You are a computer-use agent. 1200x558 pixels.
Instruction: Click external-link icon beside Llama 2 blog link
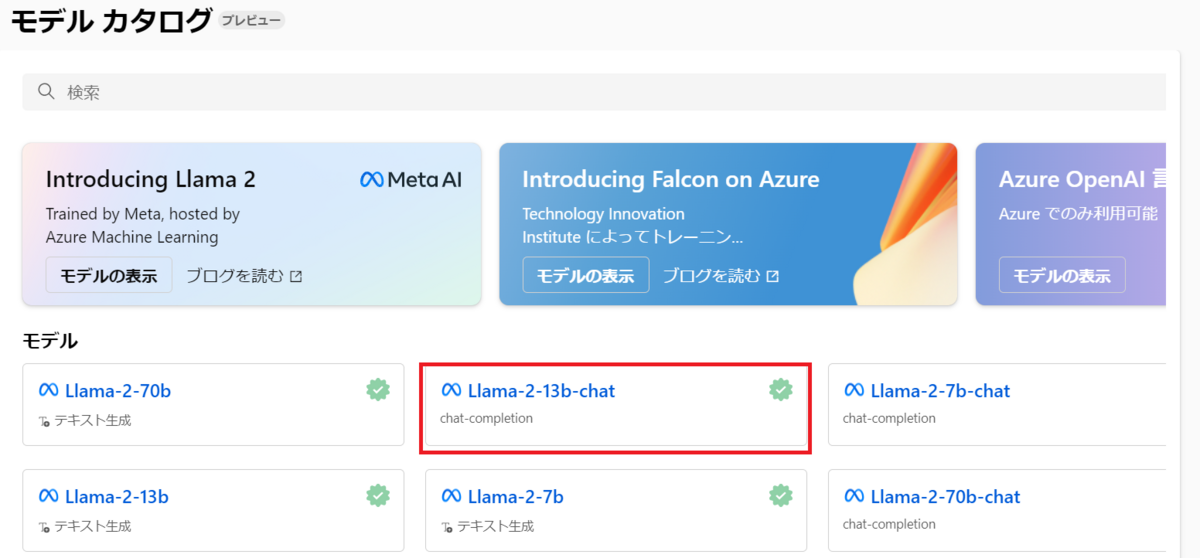295,276
